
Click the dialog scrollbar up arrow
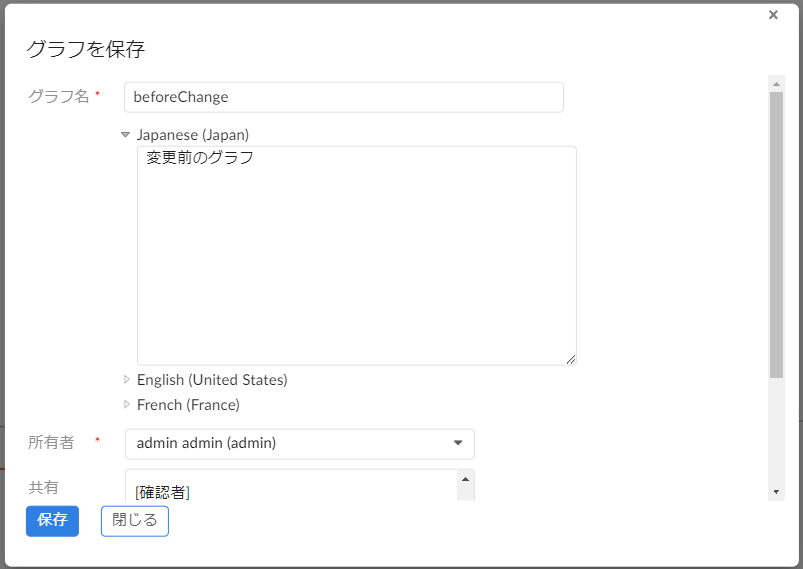[x=776, y=84]
